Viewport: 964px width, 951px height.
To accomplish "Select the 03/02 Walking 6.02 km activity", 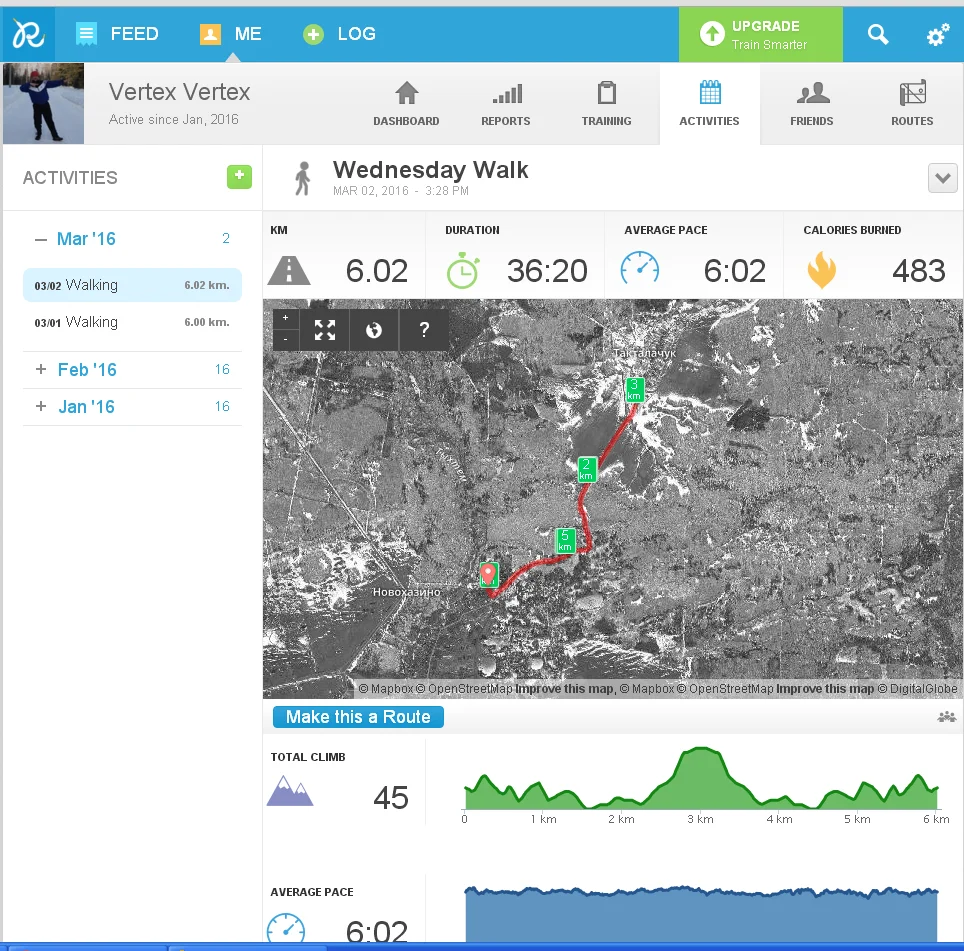I will [132, 285].
